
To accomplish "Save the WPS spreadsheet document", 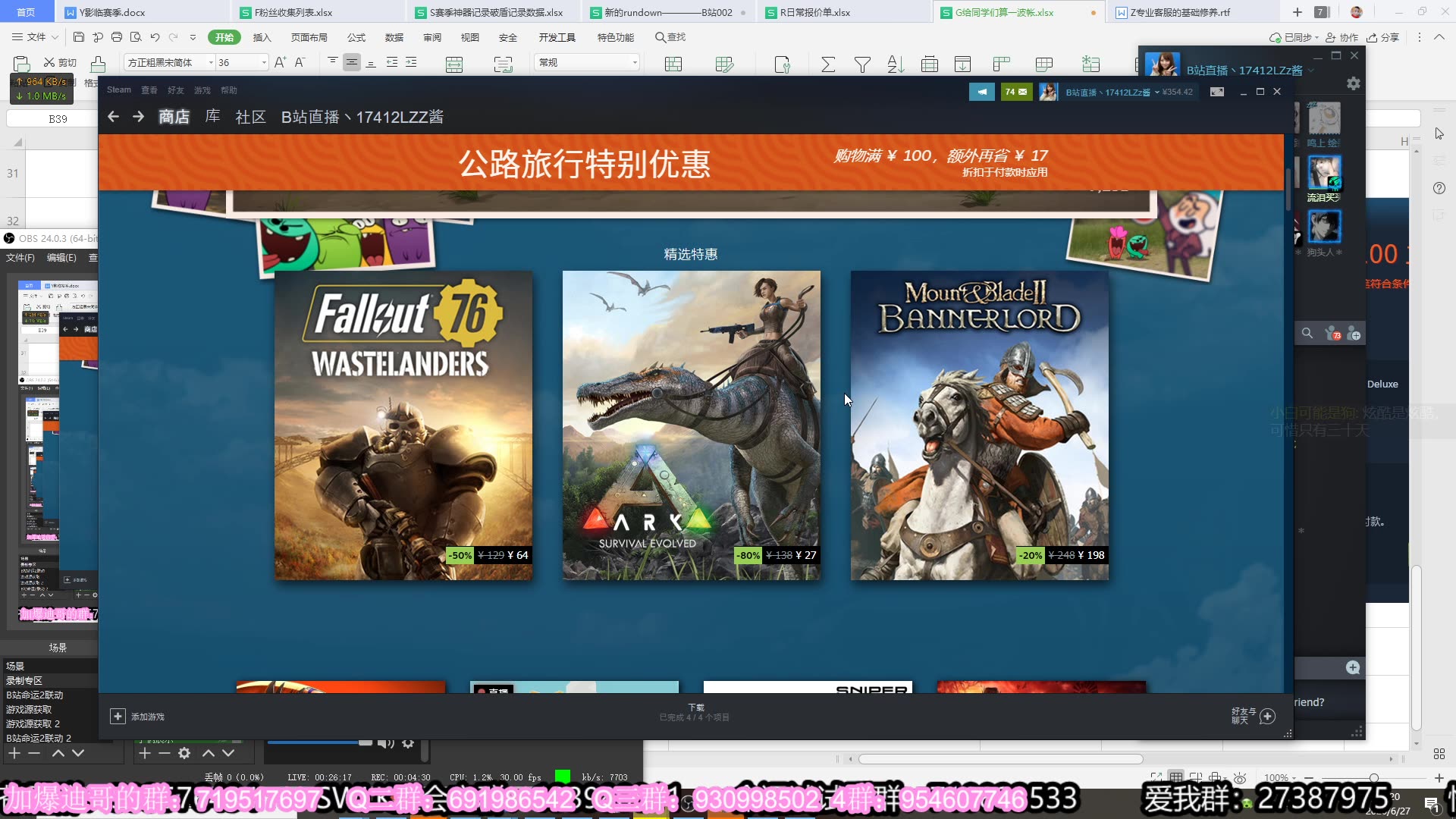I will [x=79, y=37].
